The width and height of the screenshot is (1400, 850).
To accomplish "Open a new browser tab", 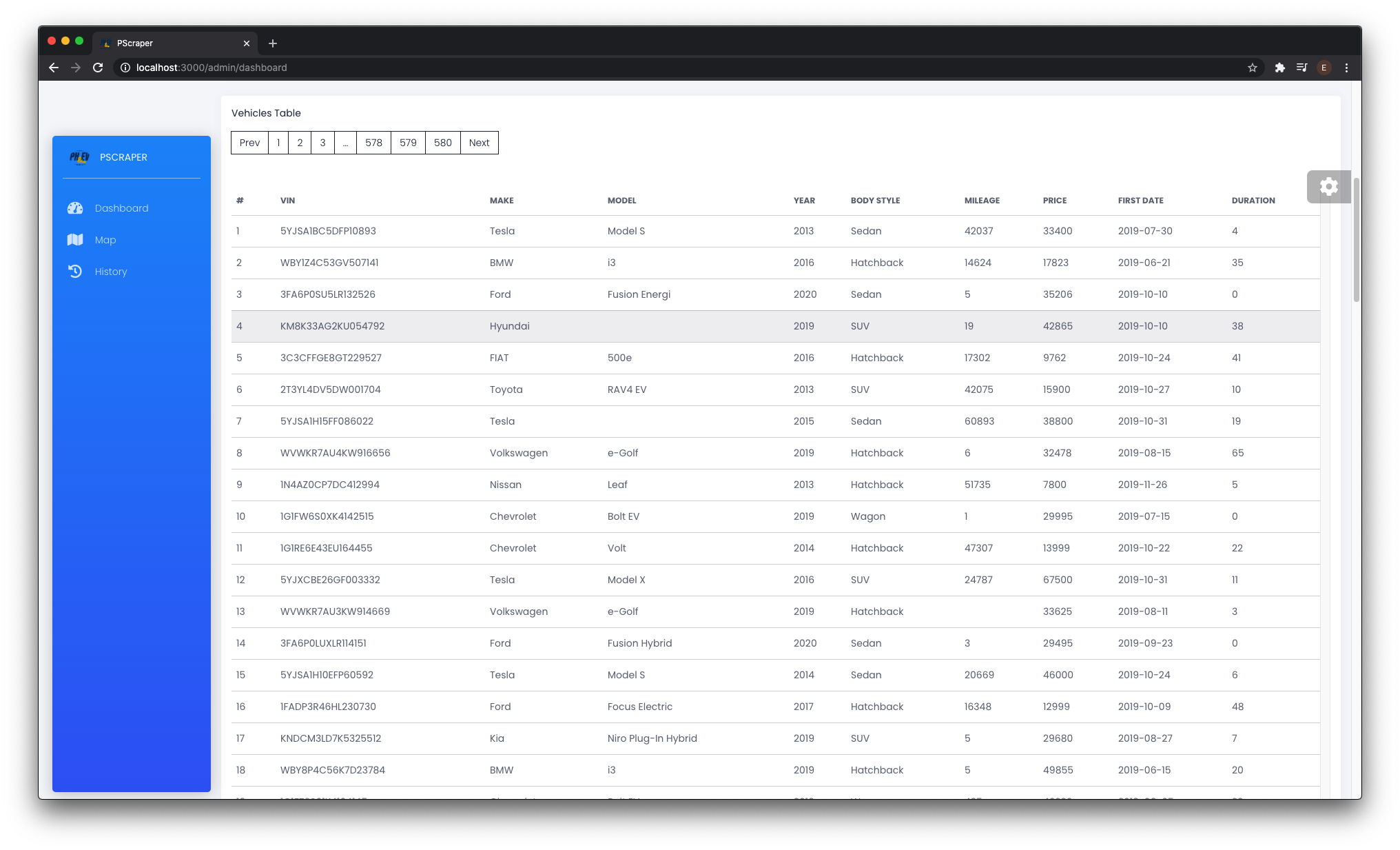I will tap(273, 43).
